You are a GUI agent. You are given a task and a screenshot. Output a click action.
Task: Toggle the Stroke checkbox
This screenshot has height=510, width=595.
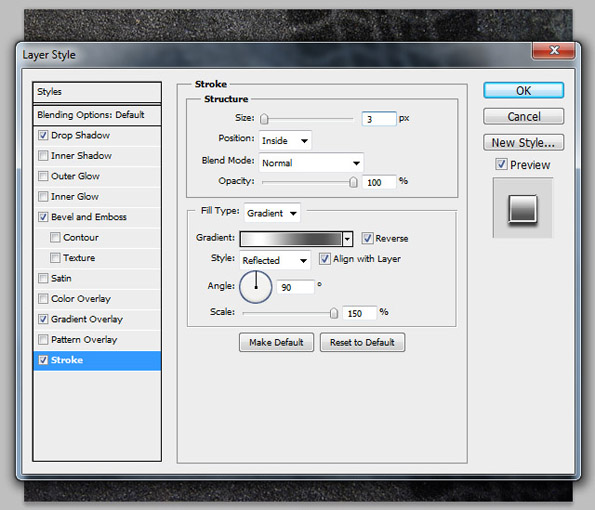(43, 360)
